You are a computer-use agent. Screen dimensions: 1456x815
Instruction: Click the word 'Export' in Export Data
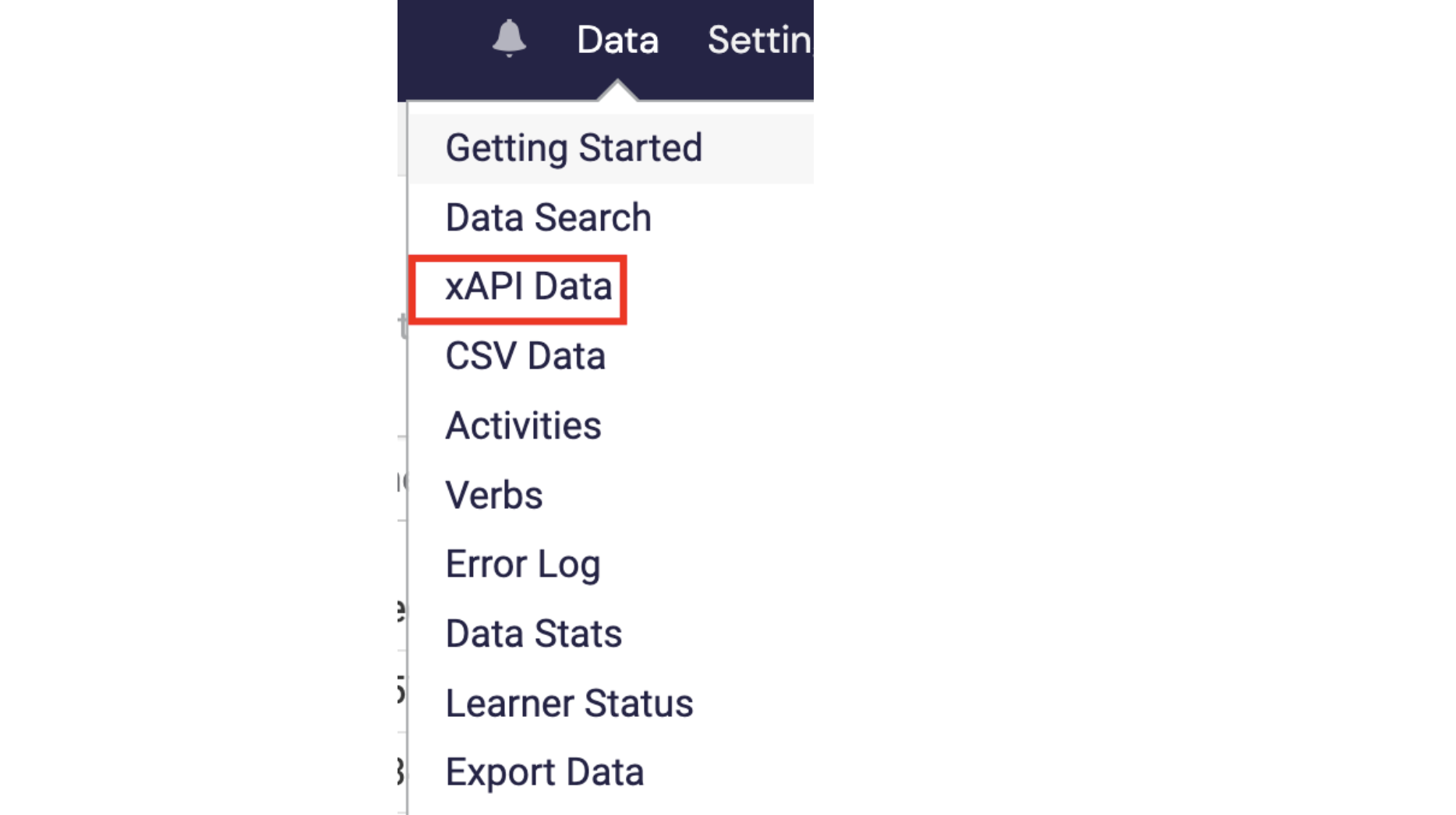click(500, 774)
